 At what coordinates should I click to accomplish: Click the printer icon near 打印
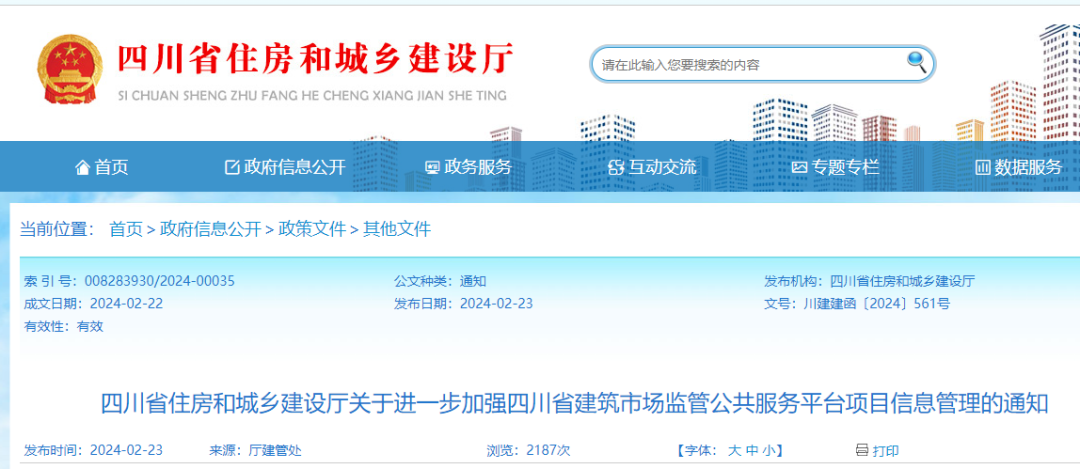click(862, 450)
